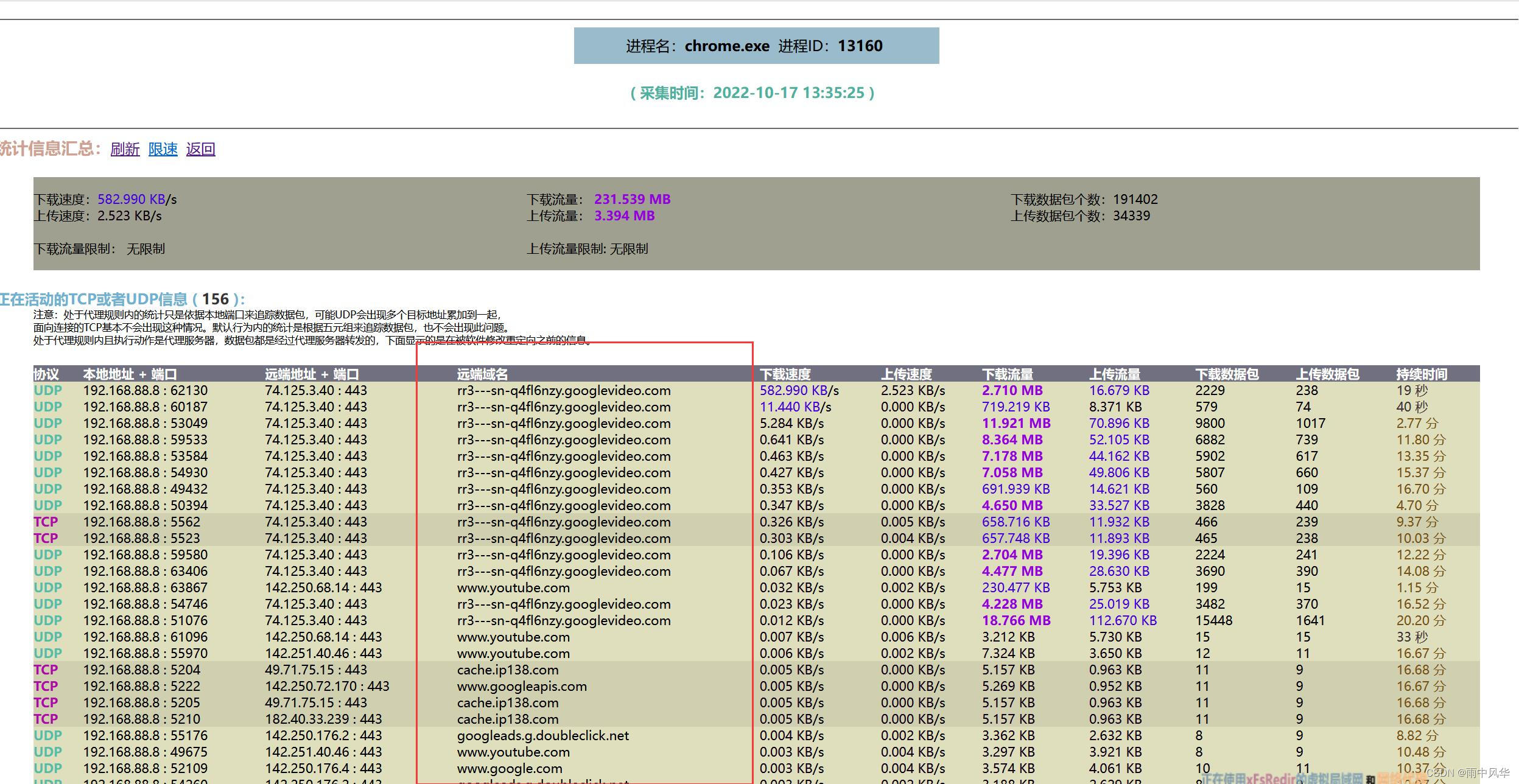Open the 限速 speed limit link
The image size is (1519, 784).
point(163,149)
